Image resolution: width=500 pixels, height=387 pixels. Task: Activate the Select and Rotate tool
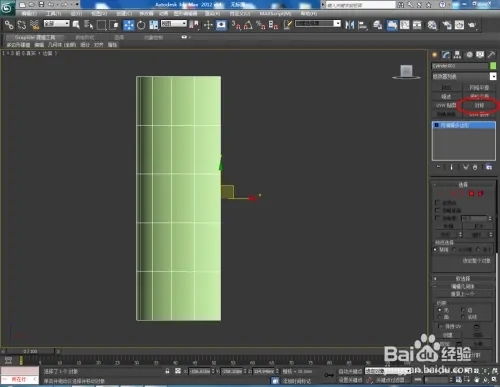click(x=141, y=25)
